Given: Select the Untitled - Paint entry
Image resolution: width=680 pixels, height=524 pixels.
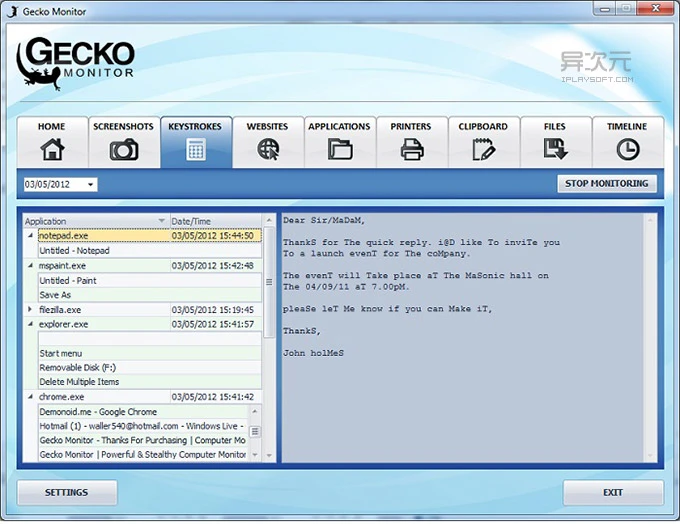Looking at the screenshot, I should click(150, 281).
